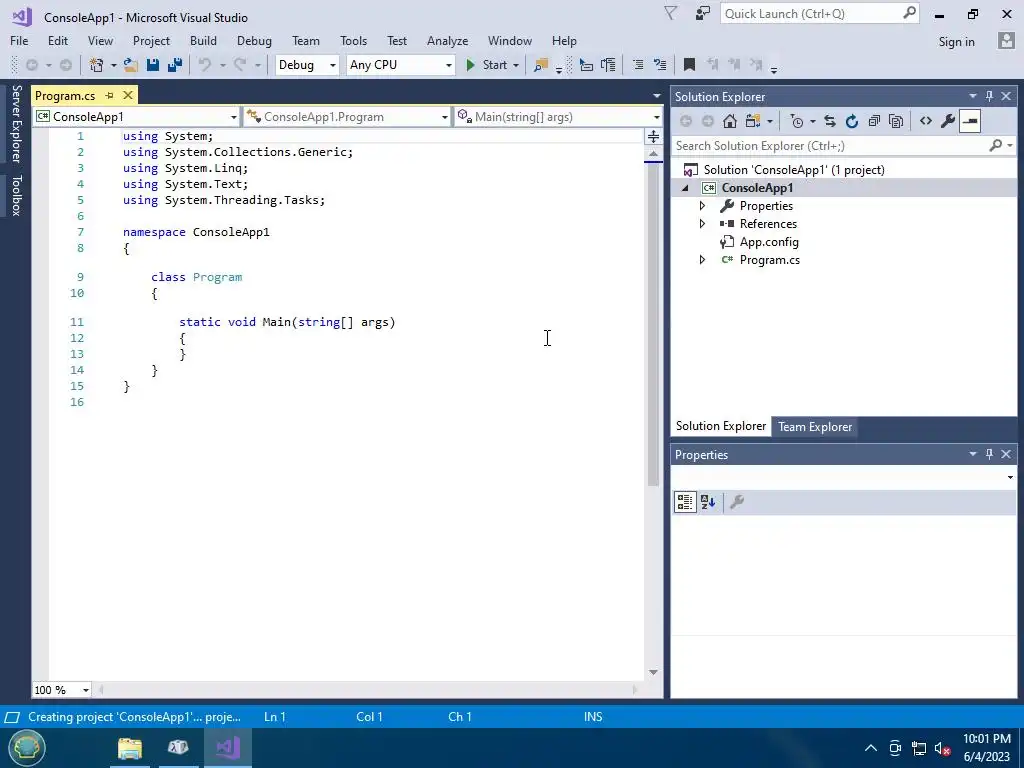Click Solution Explorer Properties wrench icon
Viewport: 1024px width, 768px height.
pyautogui.click(x=948, y=121)
